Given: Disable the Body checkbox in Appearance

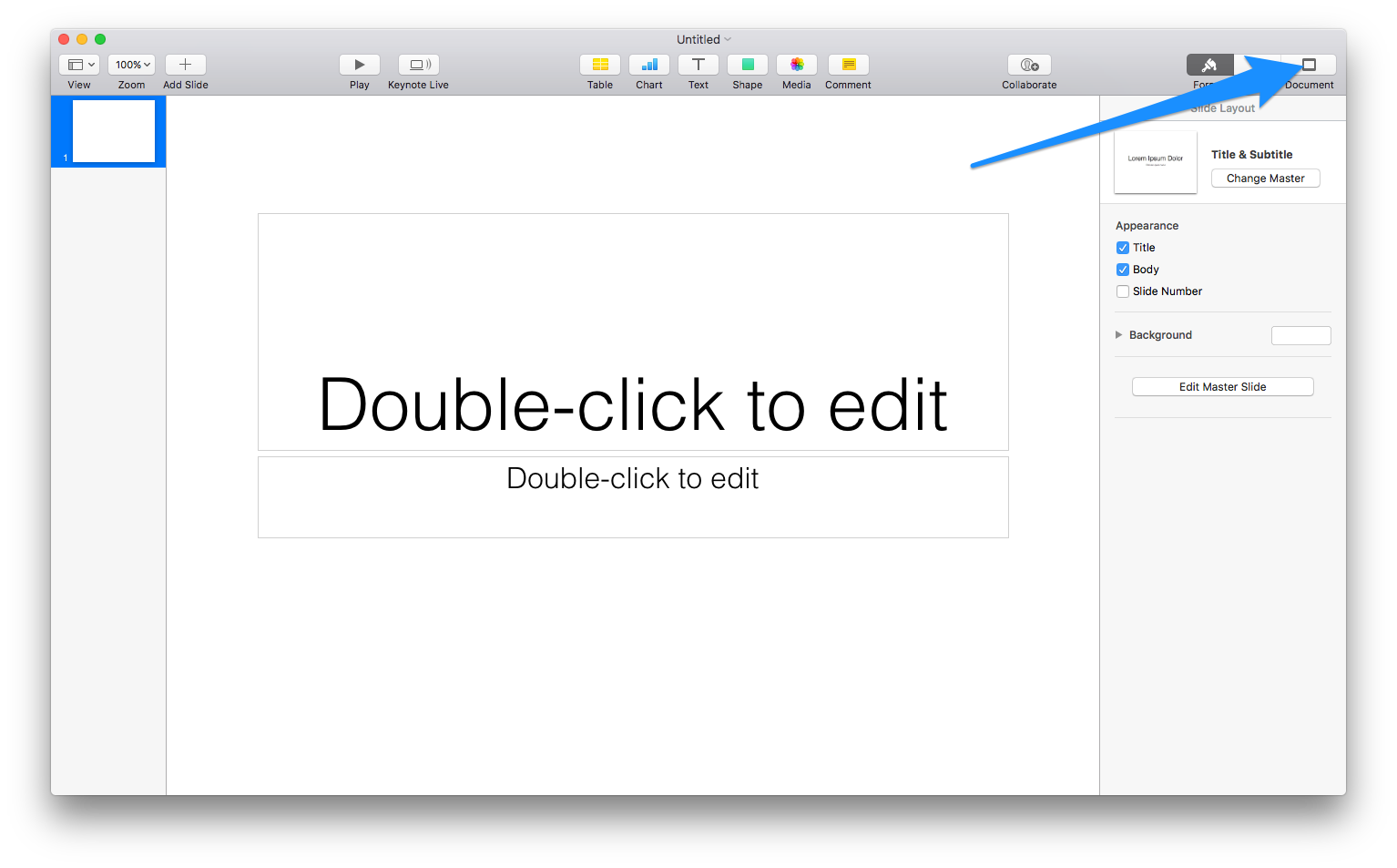Looking at the screenshot, I should tap(1123, 269).
